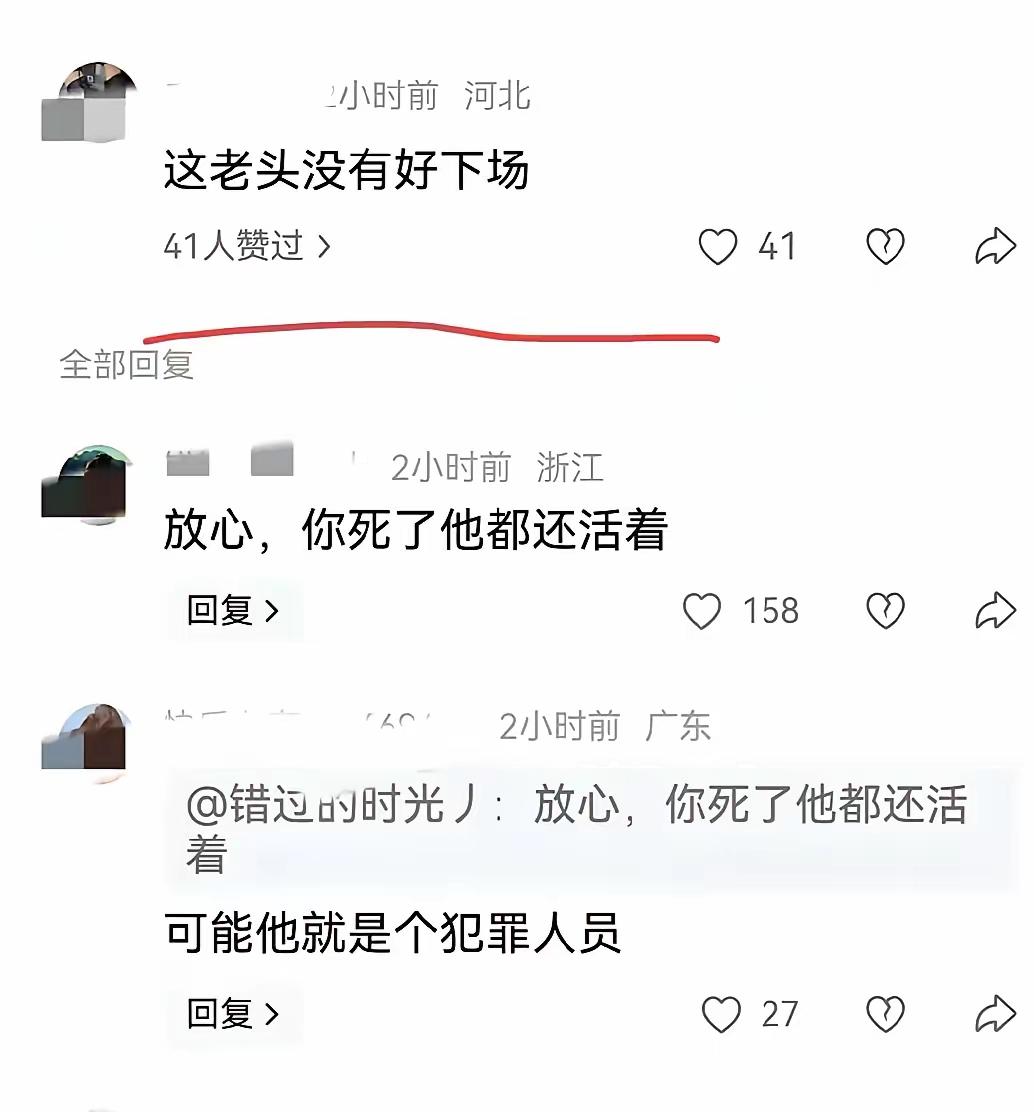Image resolution: width=1034 pixels, height=1112 pixels.
Task: Tap the comment text '这老头没有好下场'
Action: (346, 170)
